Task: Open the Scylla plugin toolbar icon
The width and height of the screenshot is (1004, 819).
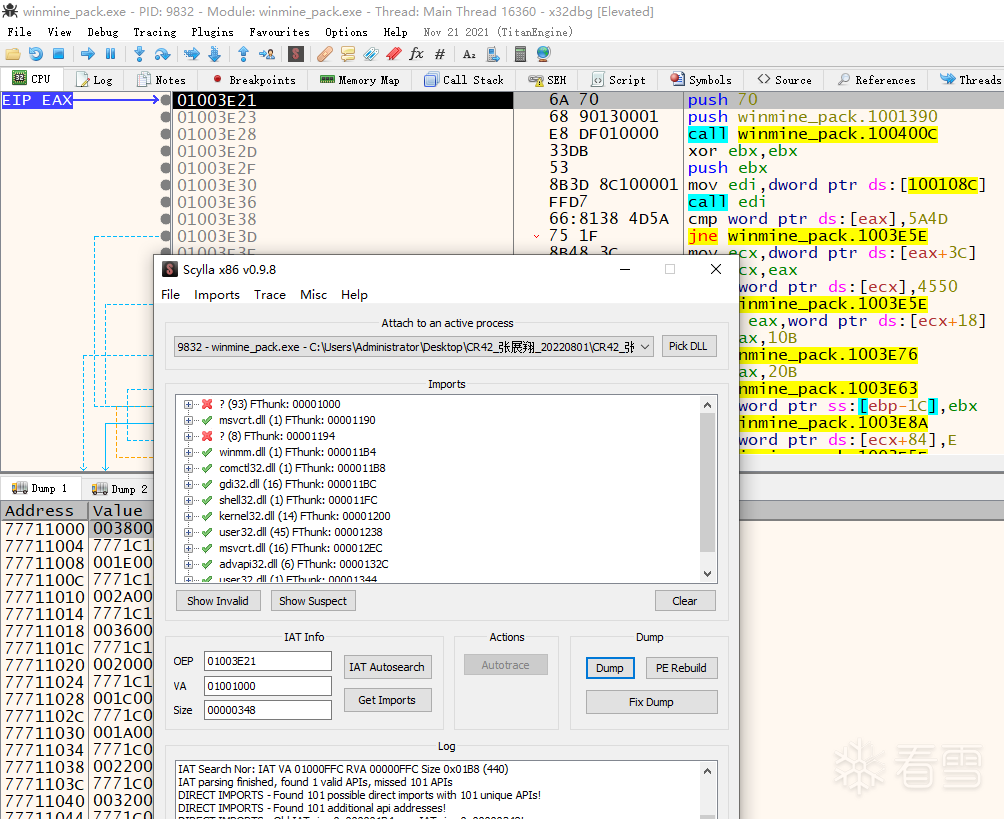Action: click(296, 54)
